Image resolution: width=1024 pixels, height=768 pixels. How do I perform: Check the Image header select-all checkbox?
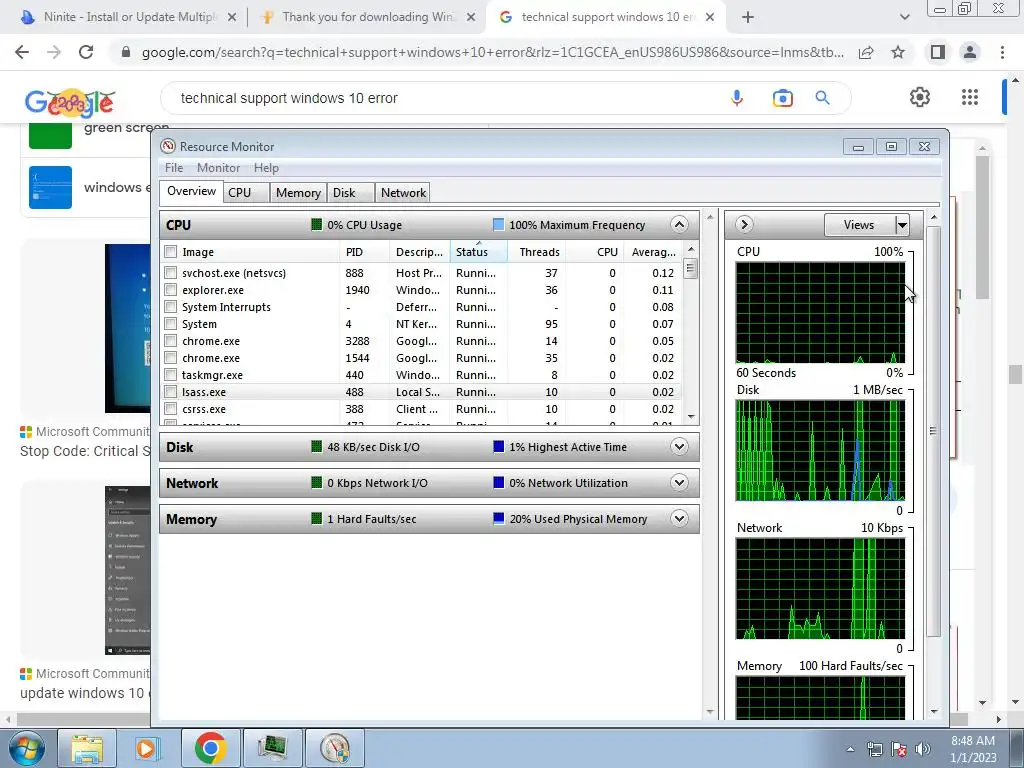(170, 252)
